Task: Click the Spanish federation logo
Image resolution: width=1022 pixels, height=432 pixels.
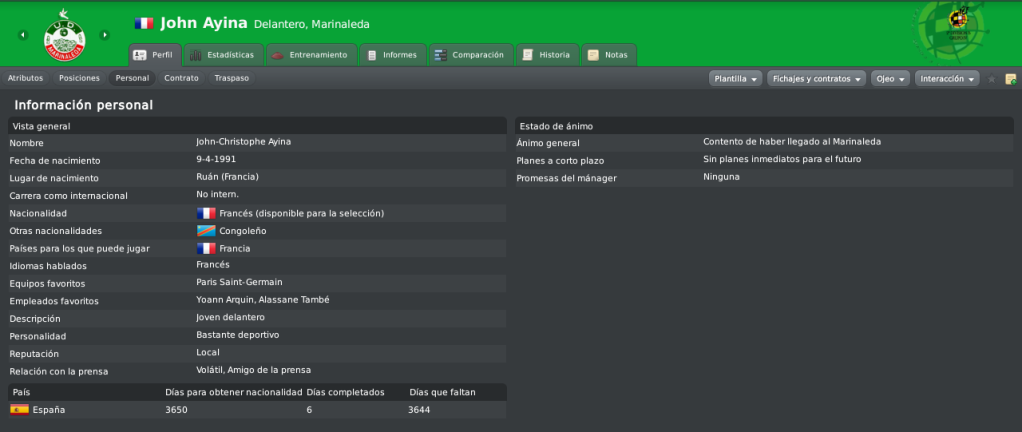Action: (x=945, y=31)
